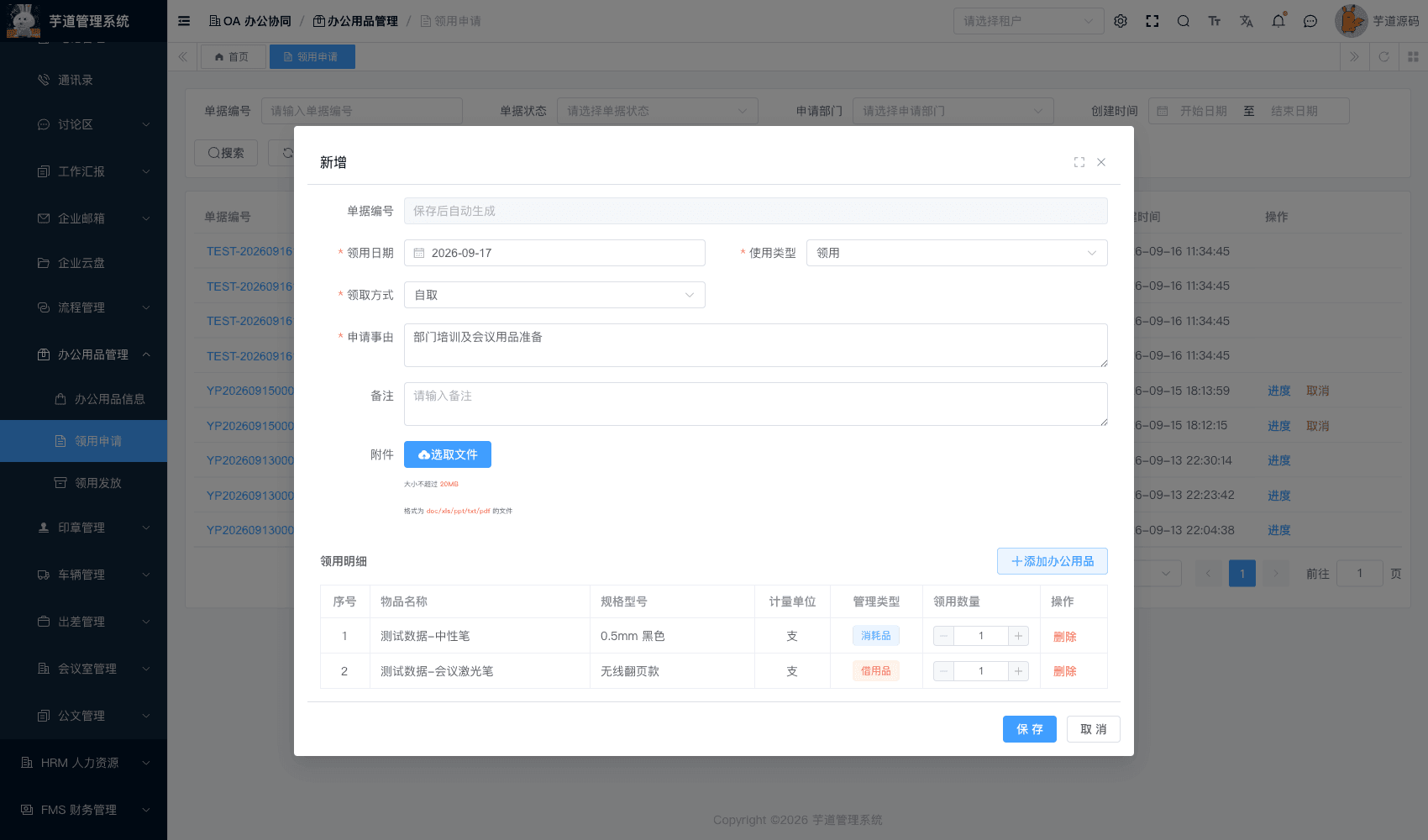Open font size icon in the header
The image size is (1428, 840).
[x=1215, y=21]
